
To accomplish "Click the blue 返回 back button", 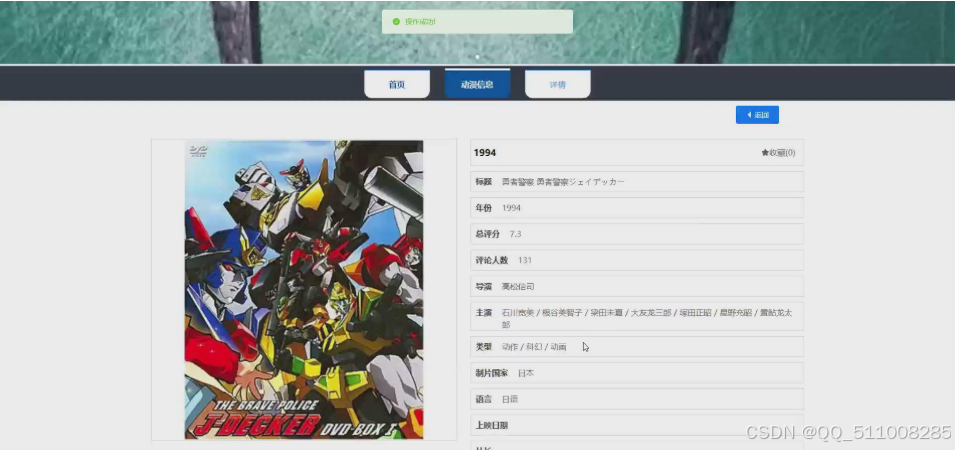I will [x=757, y=114].
